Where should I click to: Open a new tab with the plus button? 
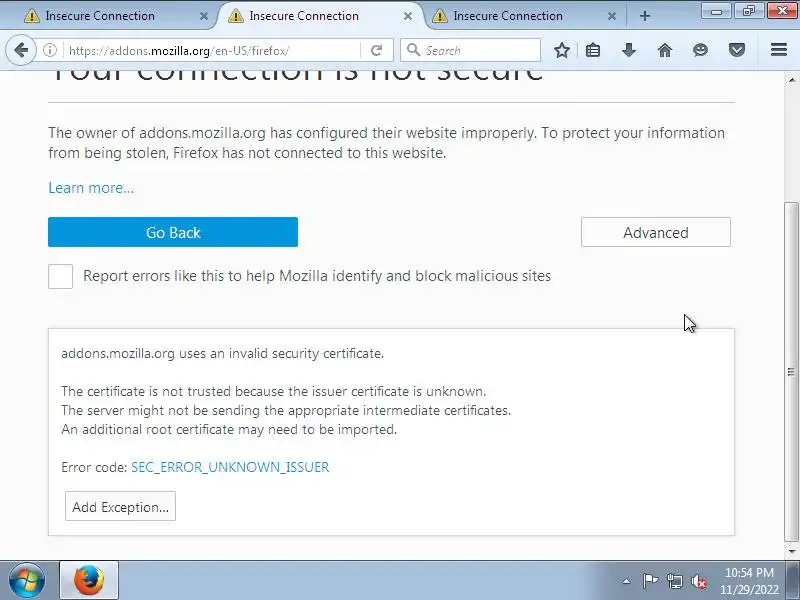644,16
